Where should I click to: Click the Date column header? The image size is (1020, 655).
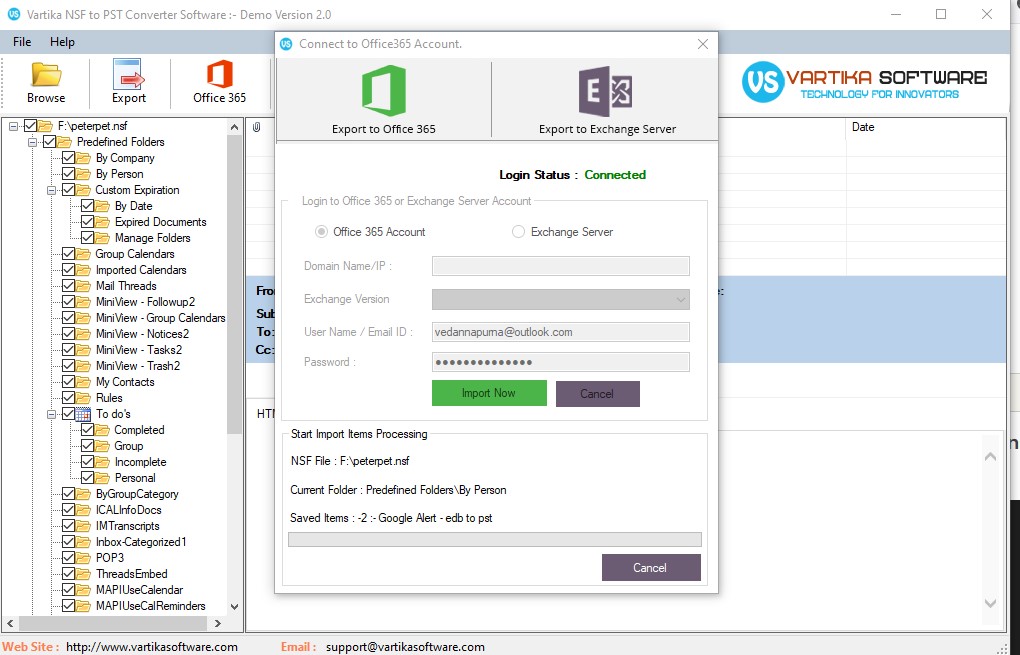point(863,127)
